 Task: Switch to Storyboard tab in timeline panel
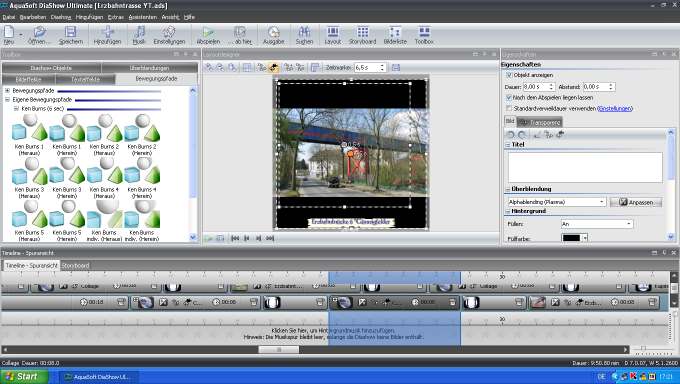[x=75, y=266]
